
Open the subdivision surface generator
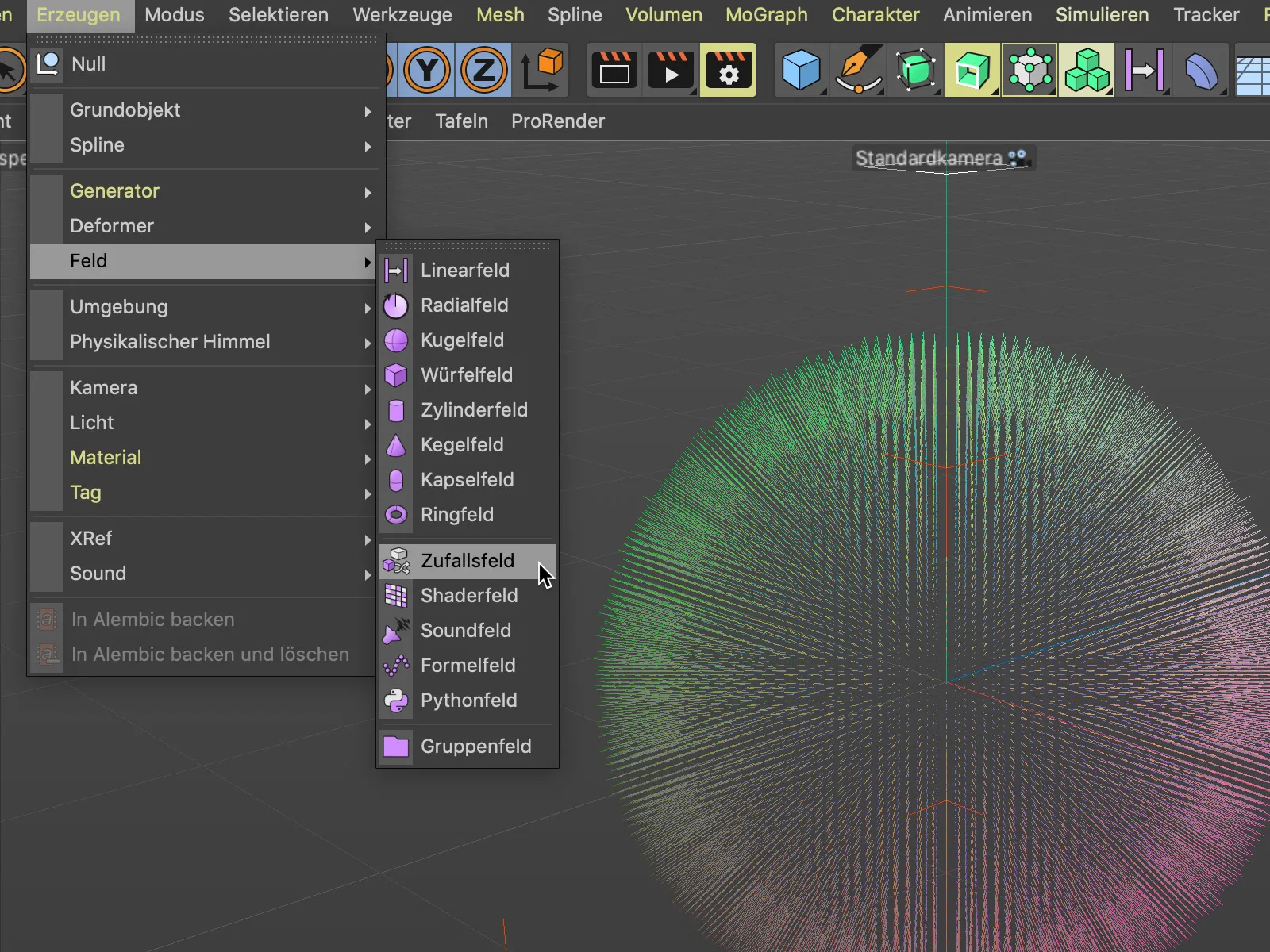pos(915,71)
